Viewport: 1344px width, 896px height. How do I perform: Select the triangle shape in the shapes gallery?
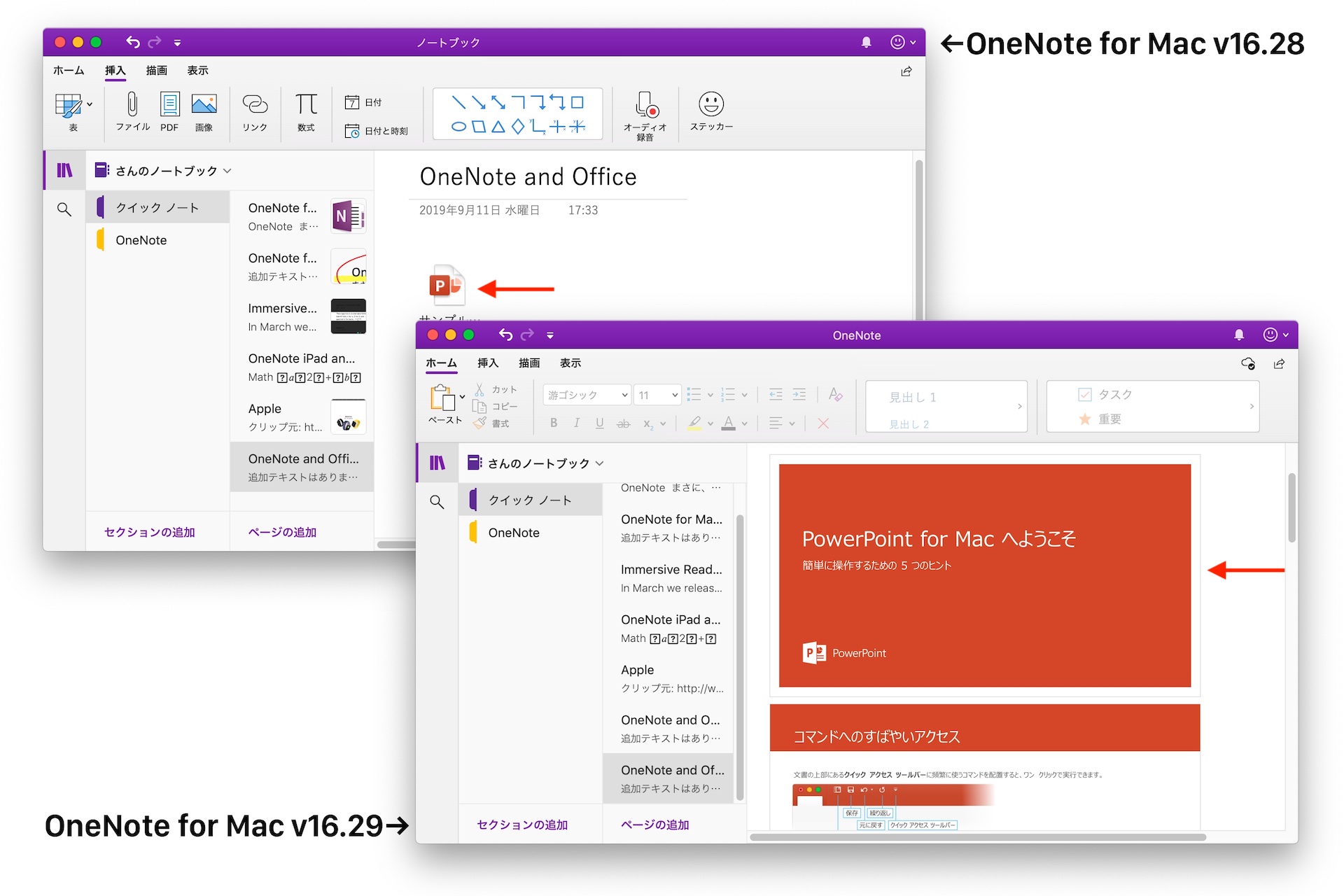(498, 127)
